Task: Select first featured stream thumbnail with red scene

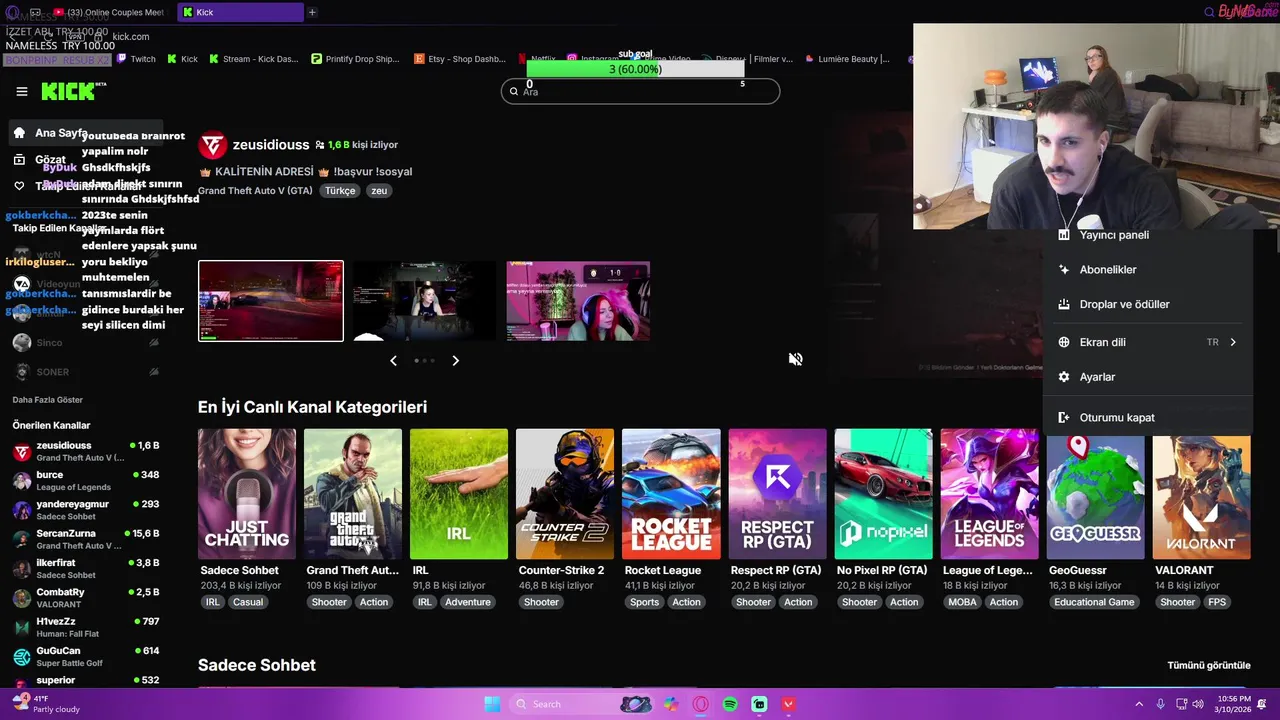Action: tap(271, 301)
